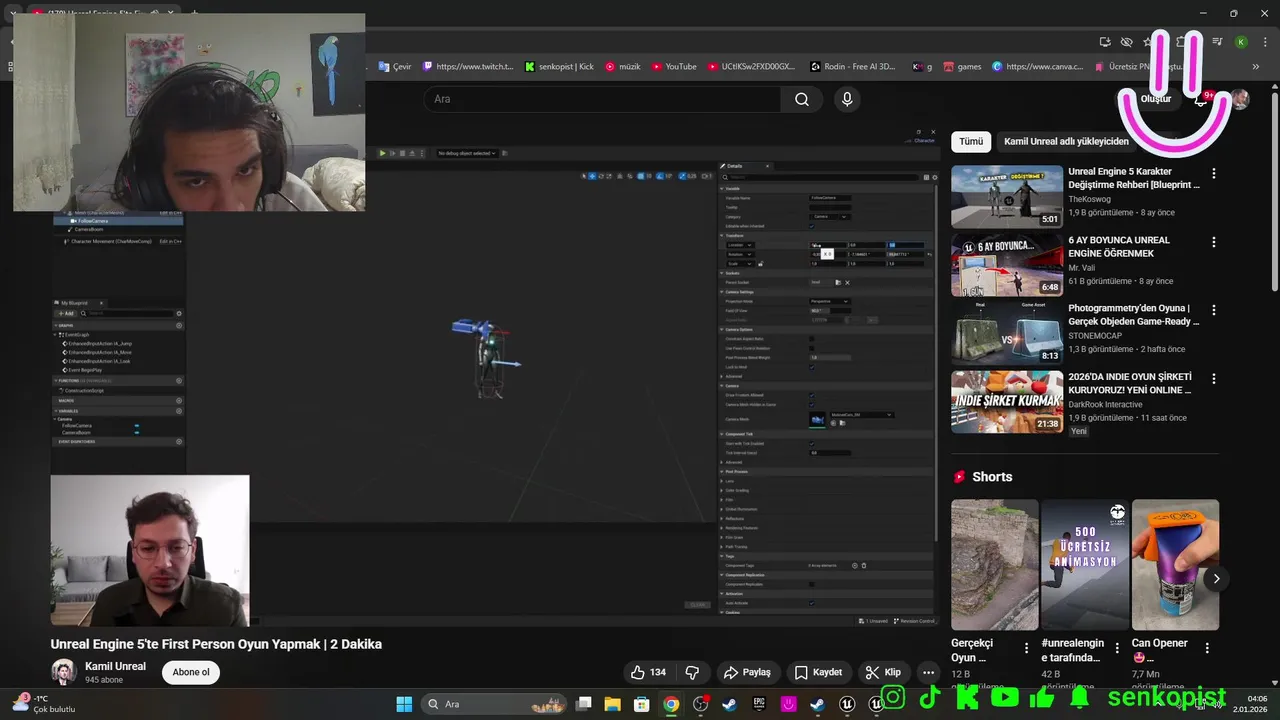Click the Shorts section heading

992,477
